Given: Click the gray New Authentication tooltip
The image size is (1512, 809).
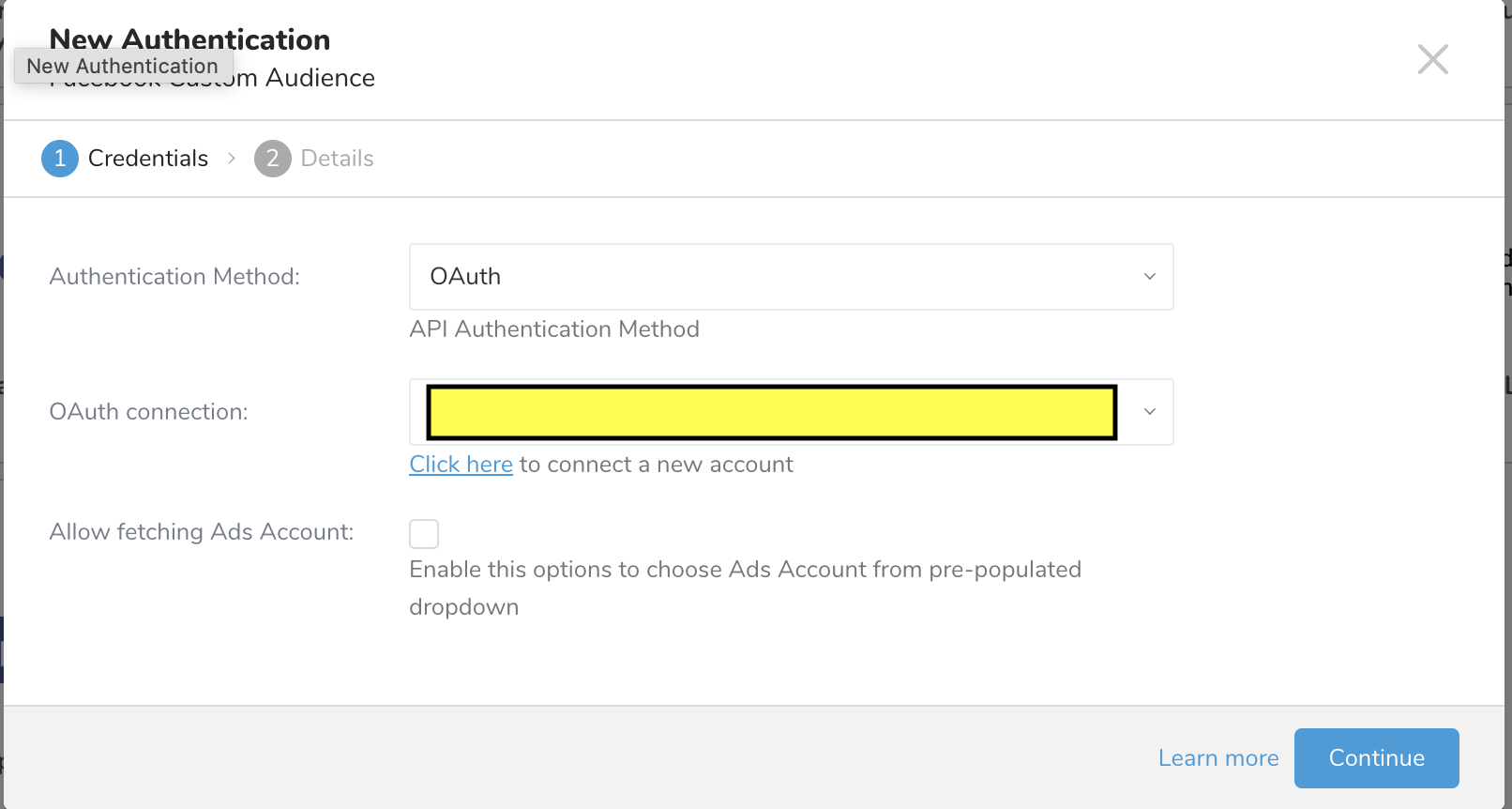Looking at the screenshot, I should click(x=122, y=67).
